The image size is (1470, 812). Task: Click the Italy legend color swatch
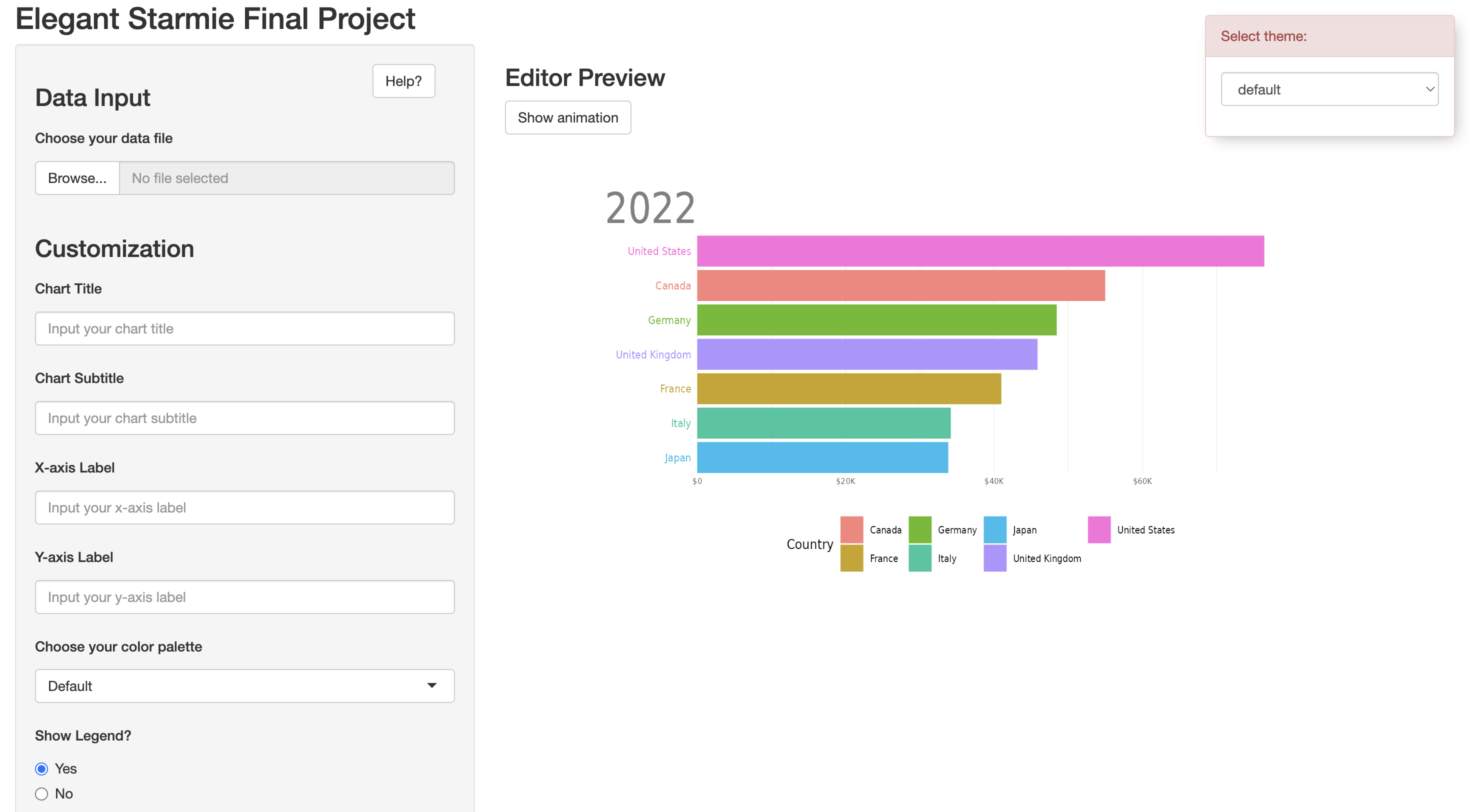[920, 558]
